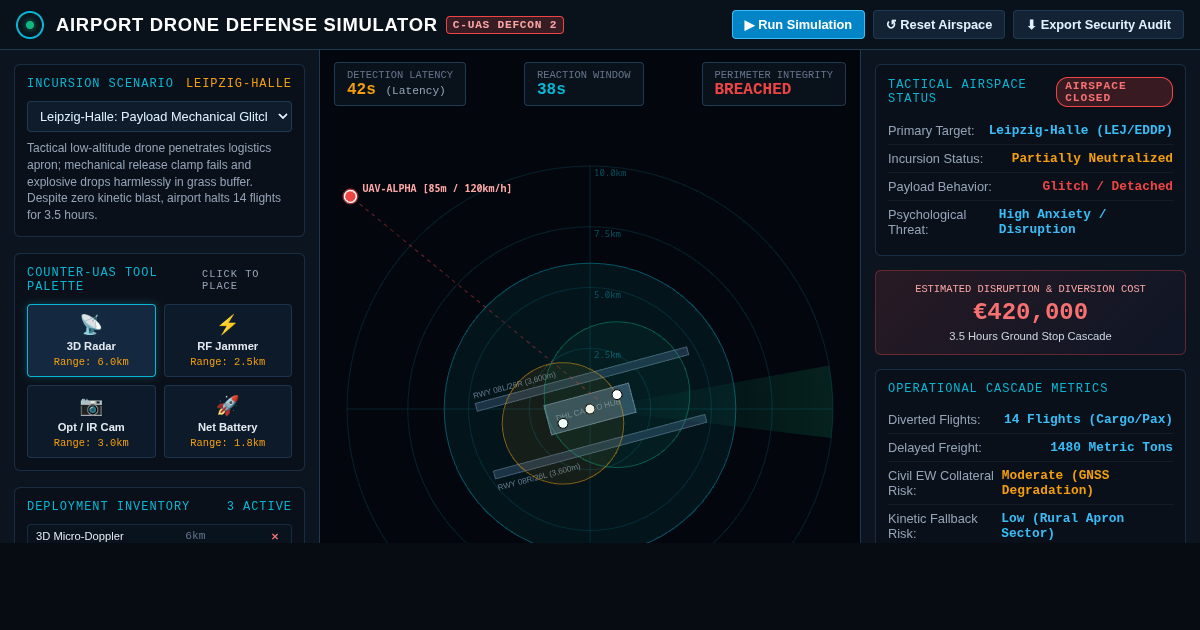
Task: Click the RWY 08L/26R runway
Action: pyautogui.click(x=581, y=379)
